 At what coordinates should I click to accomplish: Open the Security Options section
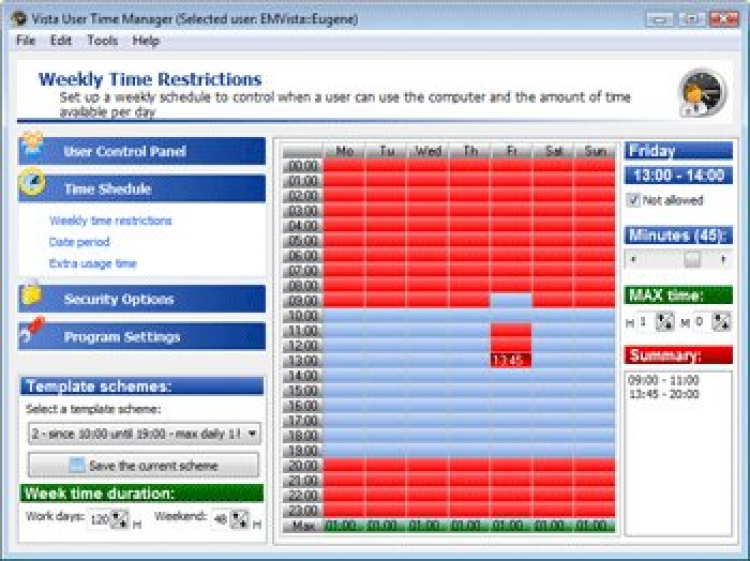pyautogui.click(x=142, y=299)
